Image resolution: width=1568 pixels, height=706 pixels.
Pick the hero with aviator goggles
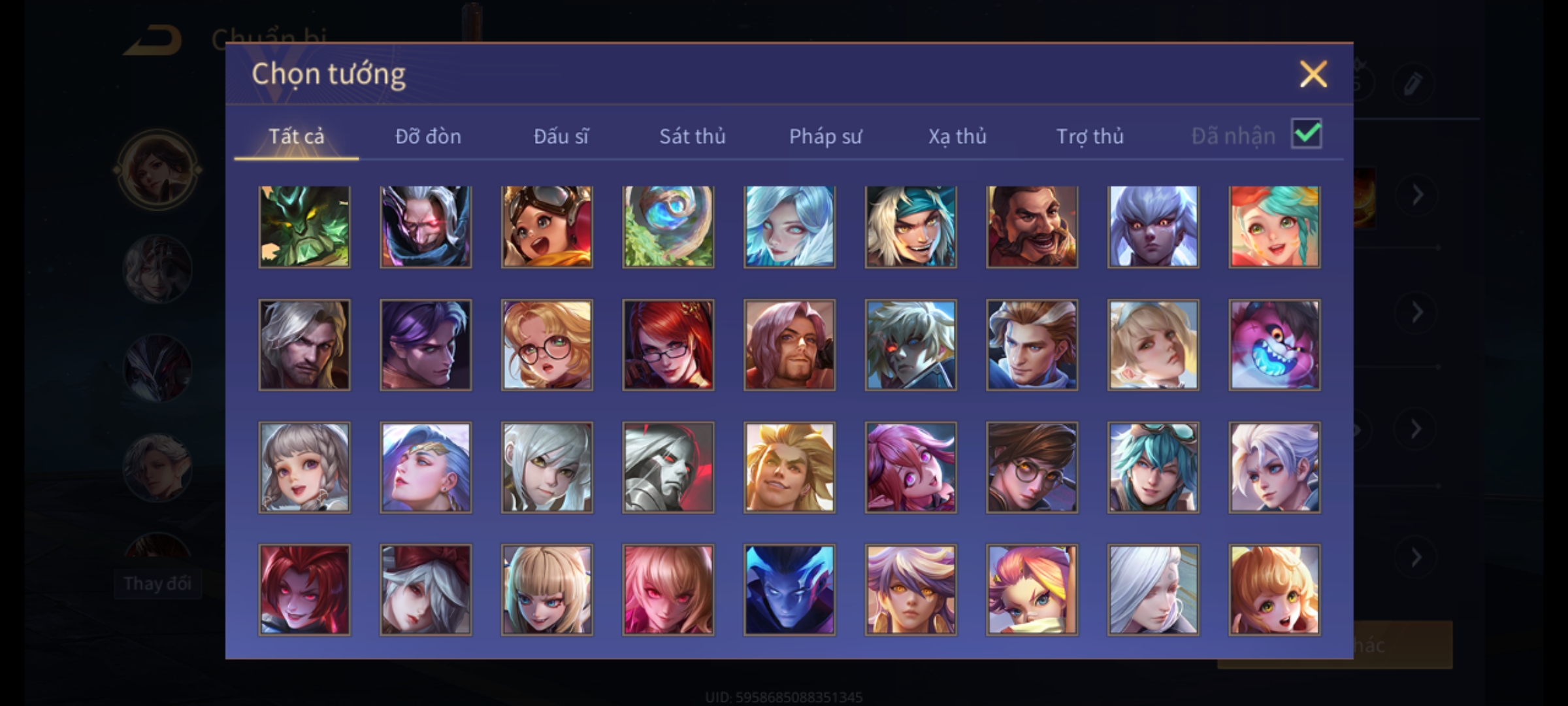[x=547, y=227]
